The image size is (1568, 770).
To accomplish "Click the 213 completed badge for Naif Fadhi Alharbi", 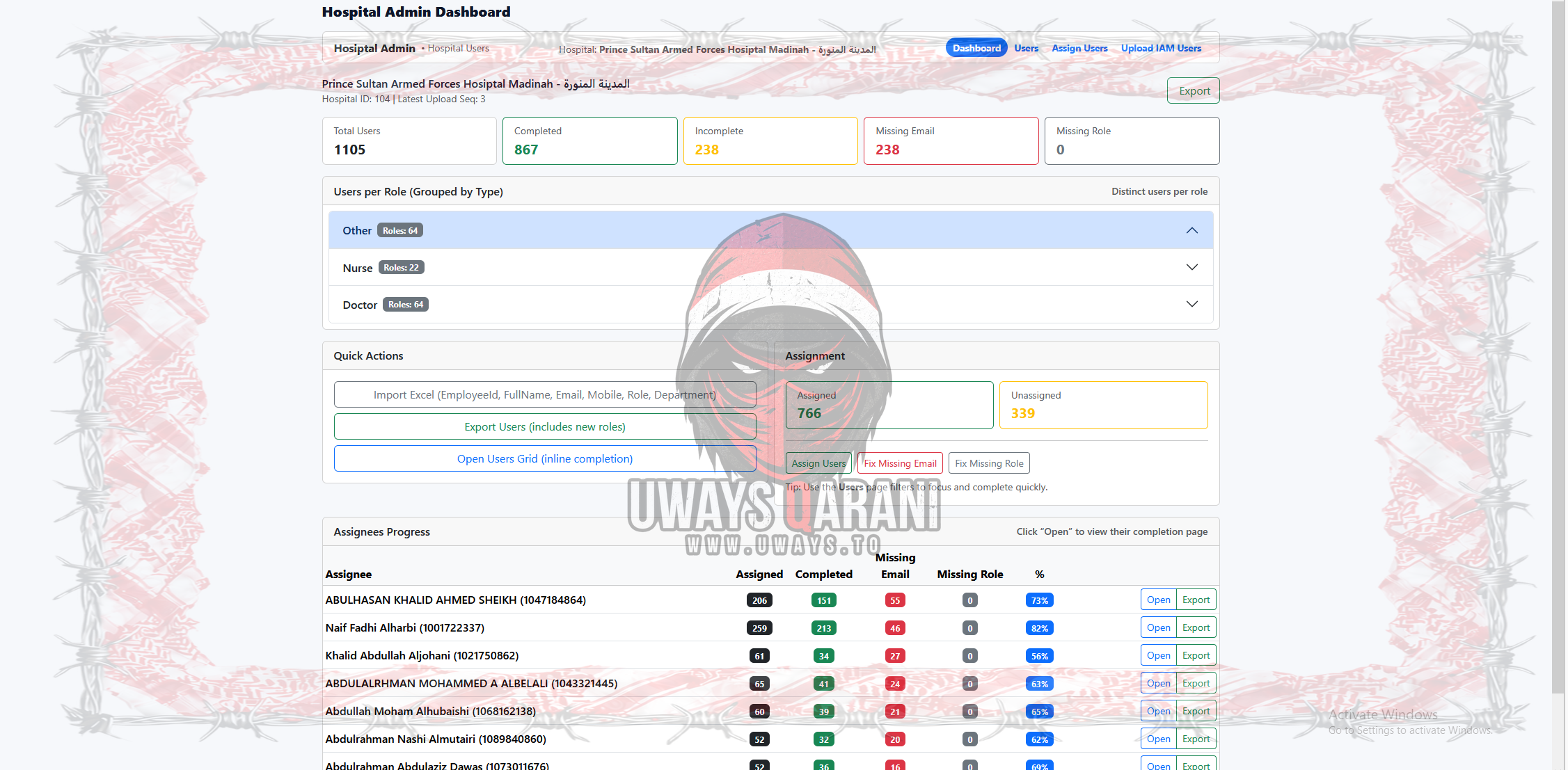I will pyautogui.click(x=824, y=628).
